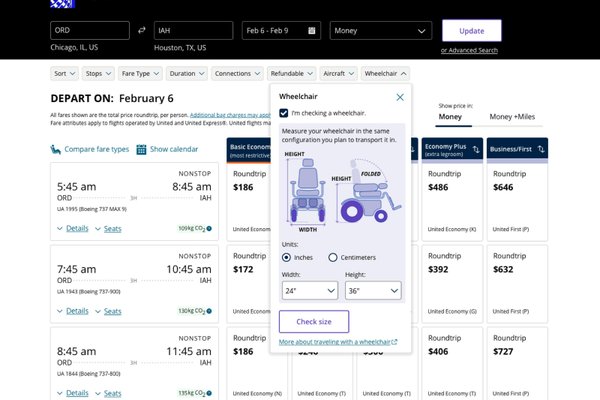
Task: Click external link icon after wheelchair info link
Action: tap(395, 342)
